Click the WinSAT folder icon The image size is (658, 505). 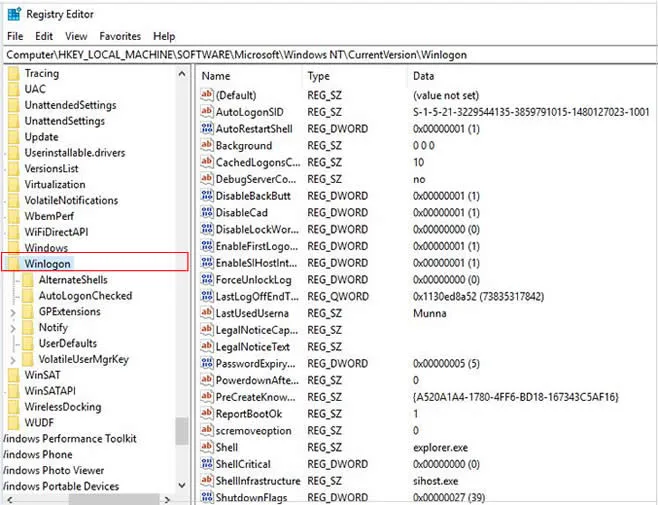point(13,375)
